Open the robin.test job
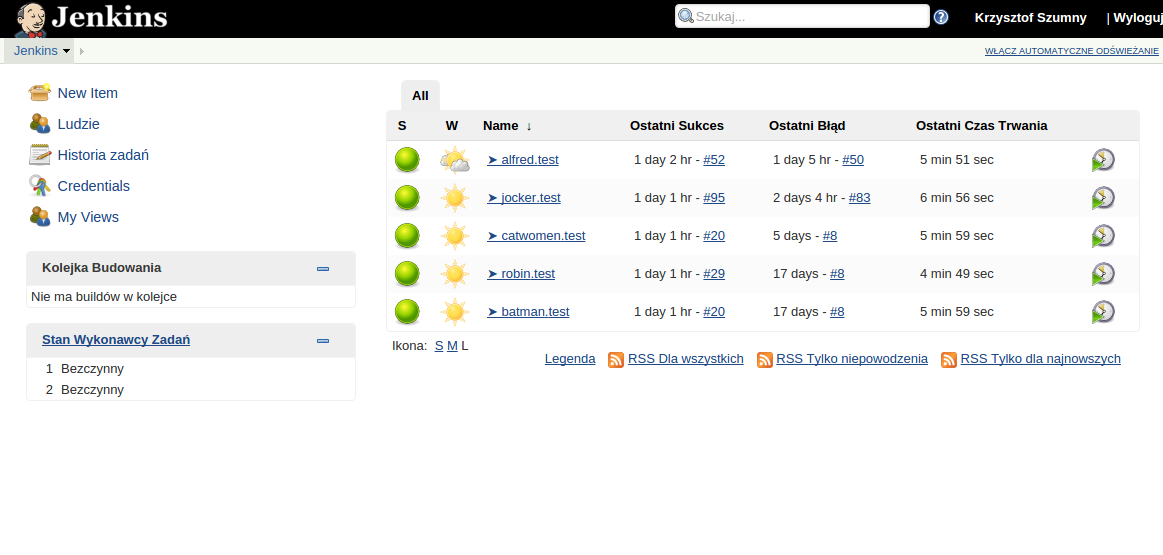The width and height of the screenshot is (1163, 555). [x=521, y=274]
